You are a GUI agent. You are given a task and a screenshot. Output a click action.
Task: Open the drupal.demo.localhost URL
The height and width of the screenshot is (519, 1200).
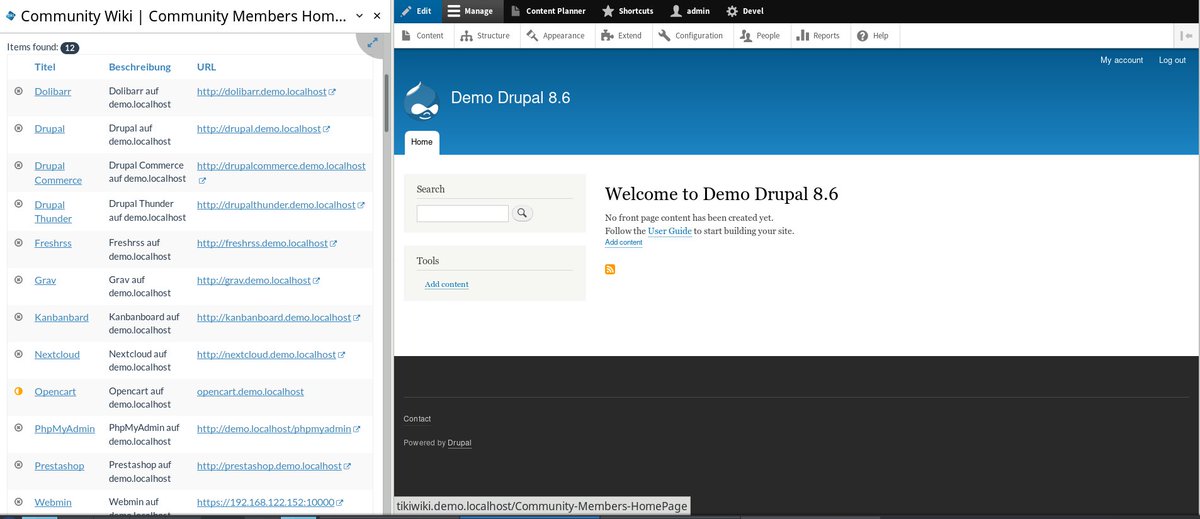[x=259, y=128]
